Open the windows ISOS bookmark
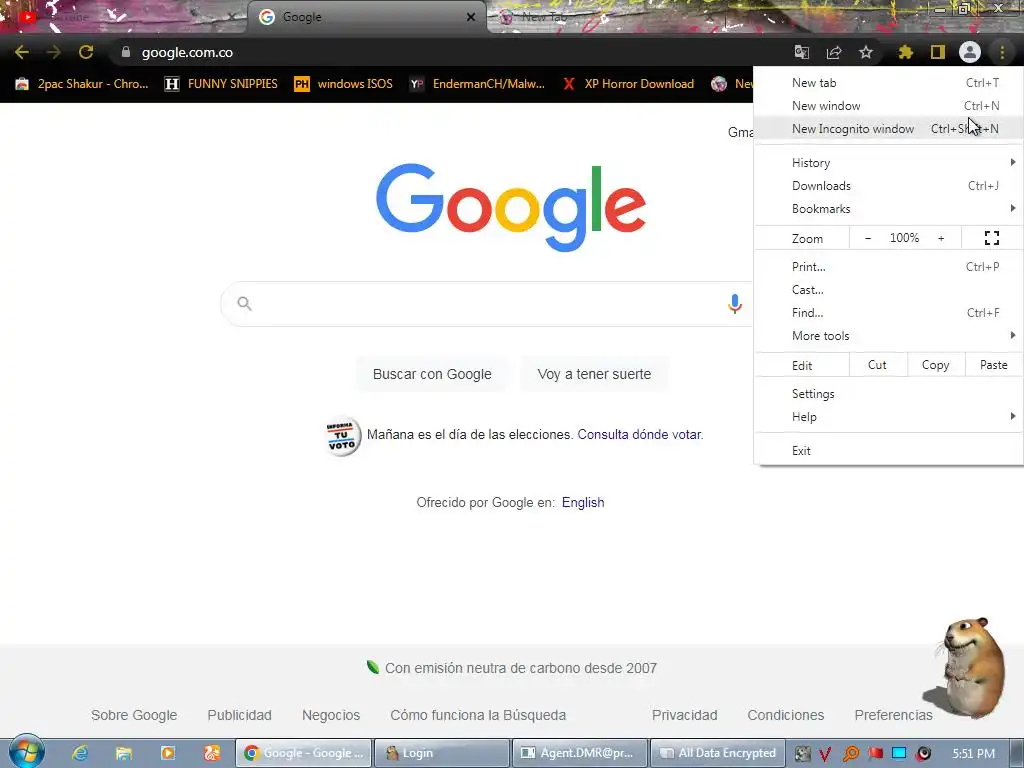Viewport: 1024px width, 768px height. (x=344, y=84)
